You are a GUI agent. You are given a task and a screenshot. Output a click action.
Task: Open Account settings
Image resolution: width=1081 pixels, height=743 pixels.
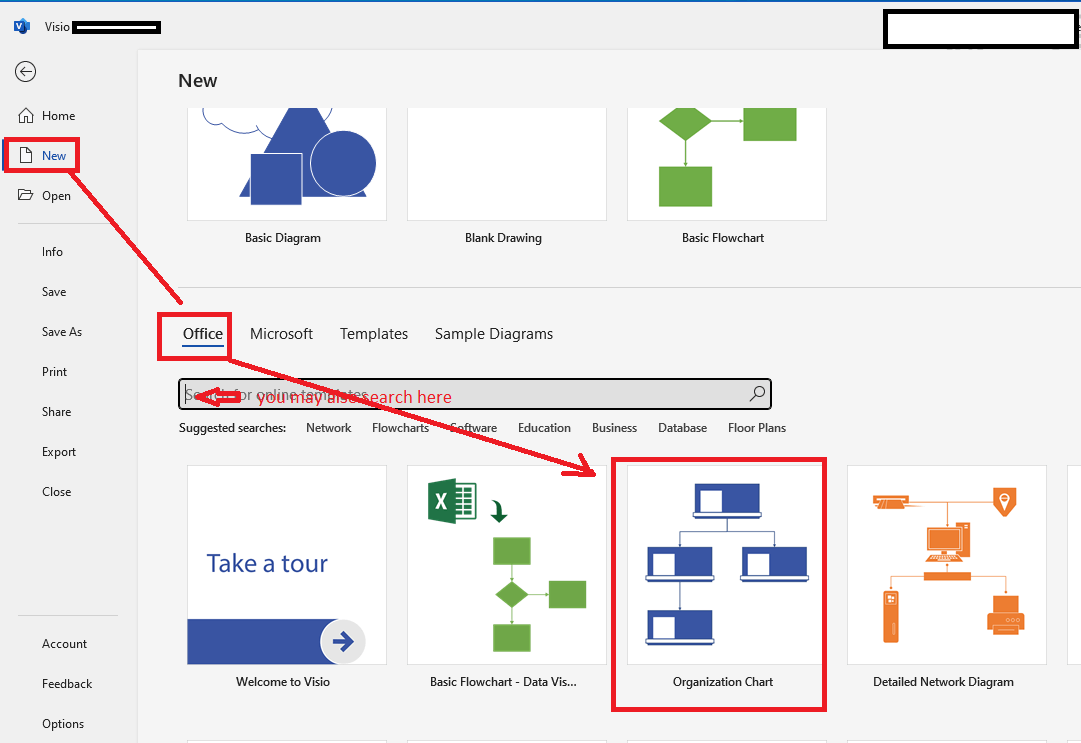pos(64,644)
